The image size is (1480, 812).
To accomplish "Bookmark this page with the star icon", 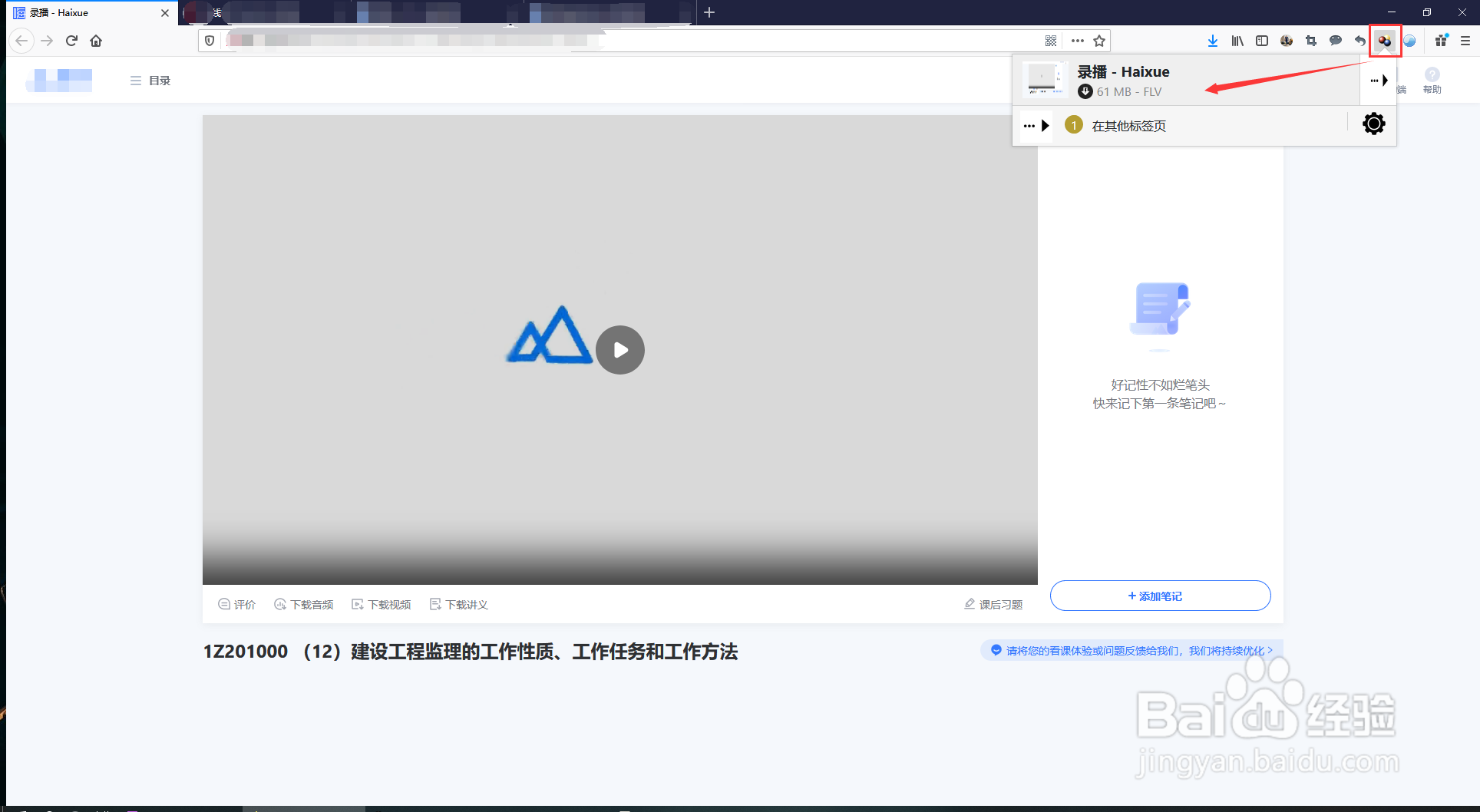I will point(1099,41).
